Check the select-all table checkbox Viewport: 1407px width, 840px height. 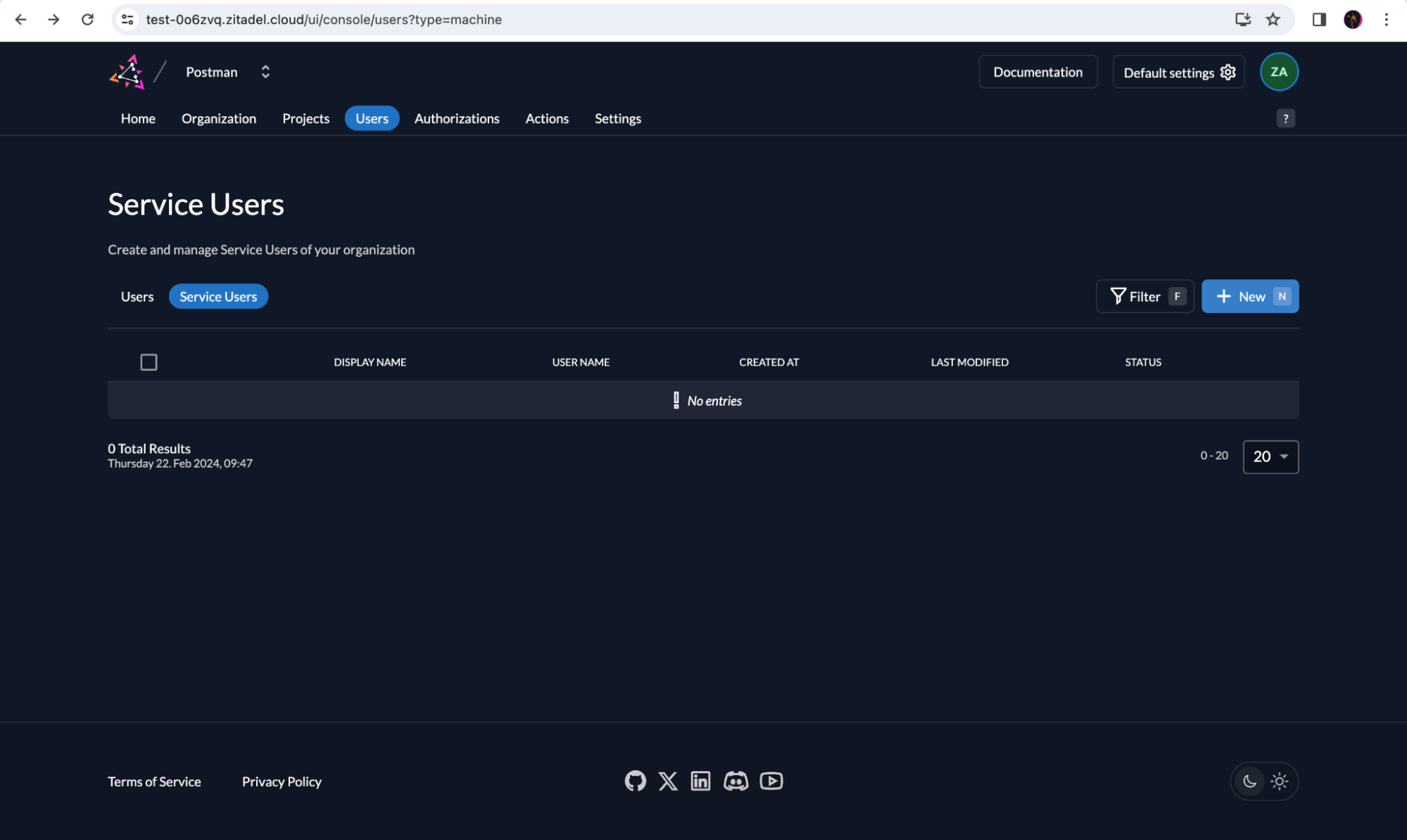pyautogui.click(x=149, y=362)
